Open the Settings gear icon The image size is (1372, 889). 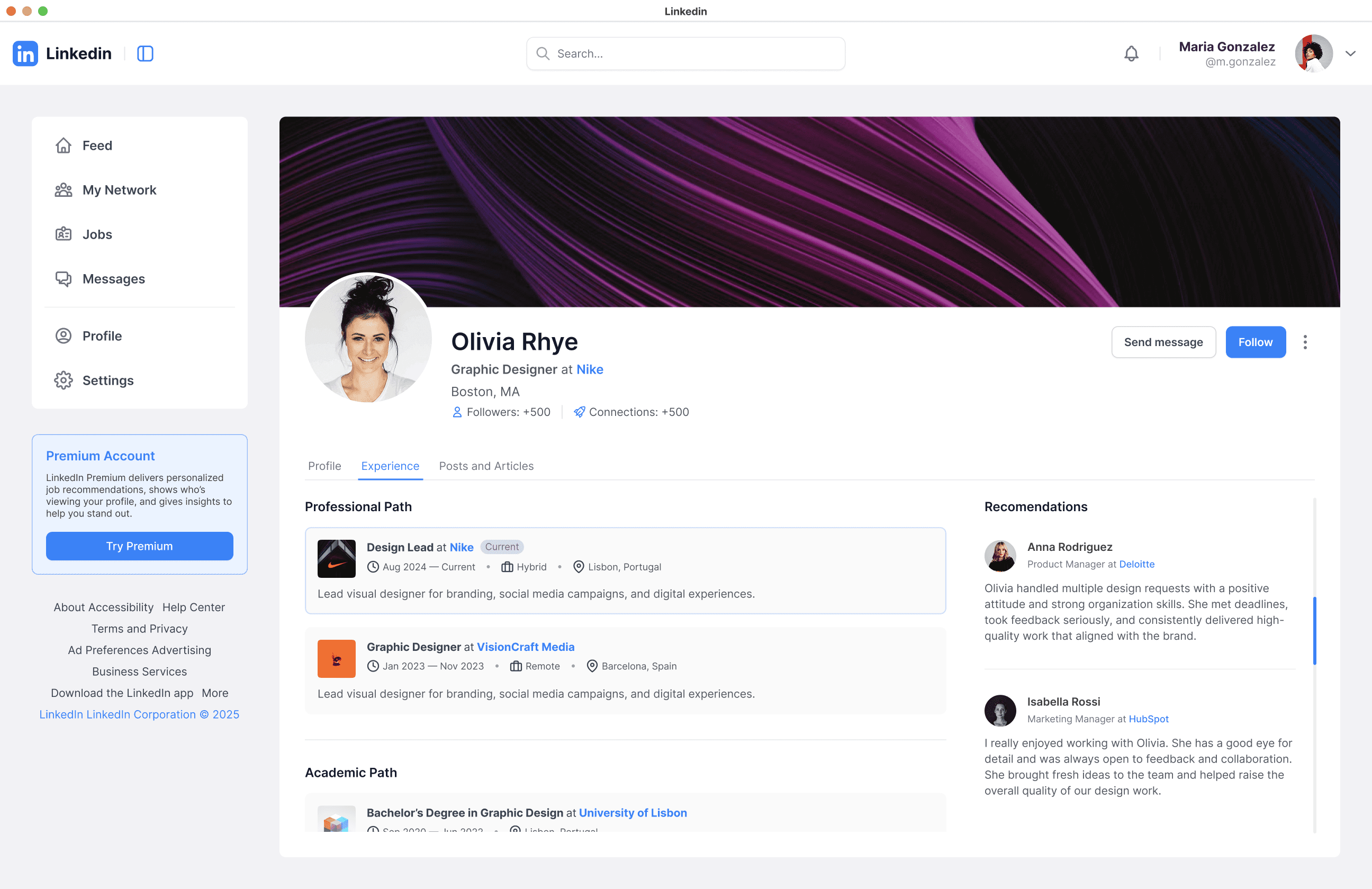(x=64, y=380)
